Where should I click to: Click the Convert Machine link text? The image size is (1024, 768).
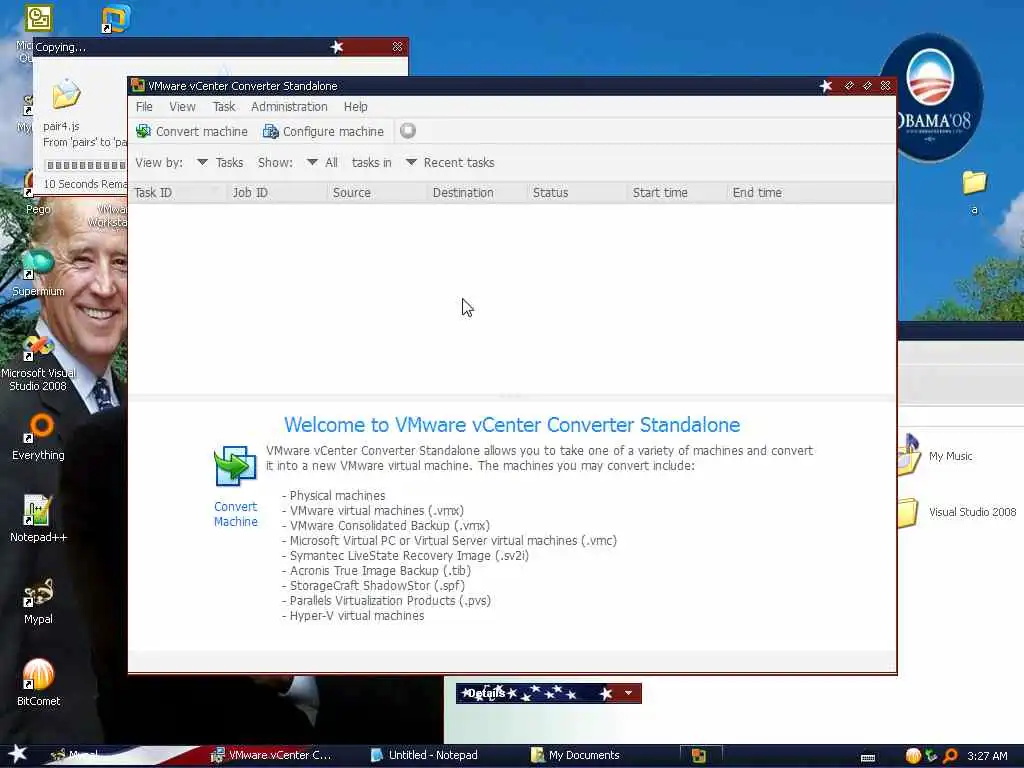click(x=236, y=514)
